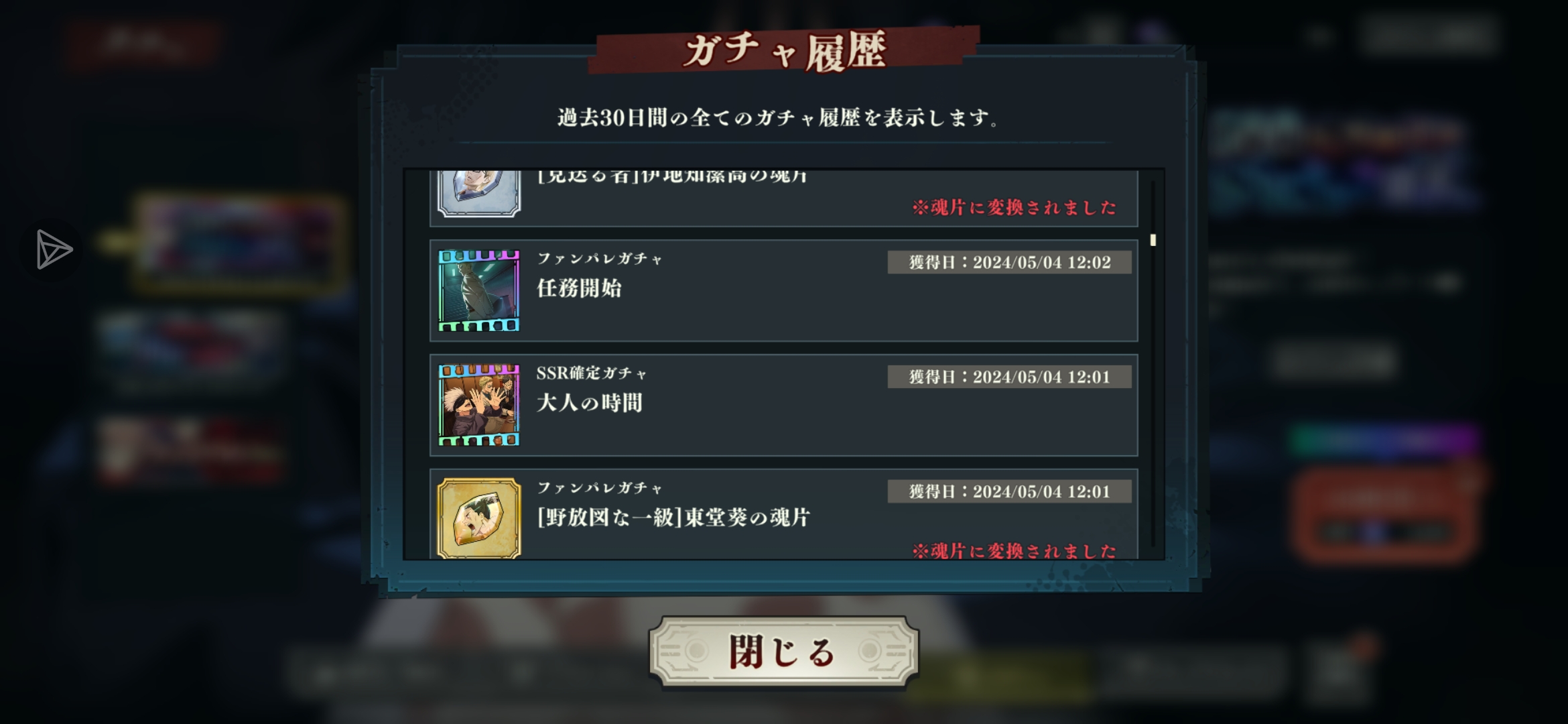Select the 大人の時間 history entry title

(589, 403)
